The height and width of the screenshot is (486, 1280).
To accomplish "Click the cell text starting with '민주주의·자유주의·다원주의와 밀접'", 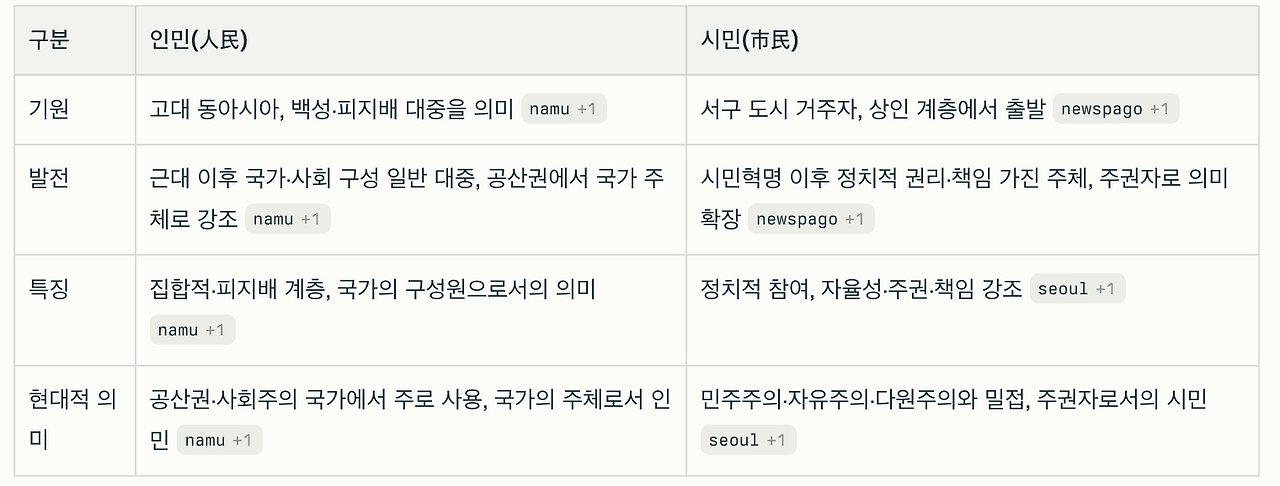I will (x=954, y=400).
